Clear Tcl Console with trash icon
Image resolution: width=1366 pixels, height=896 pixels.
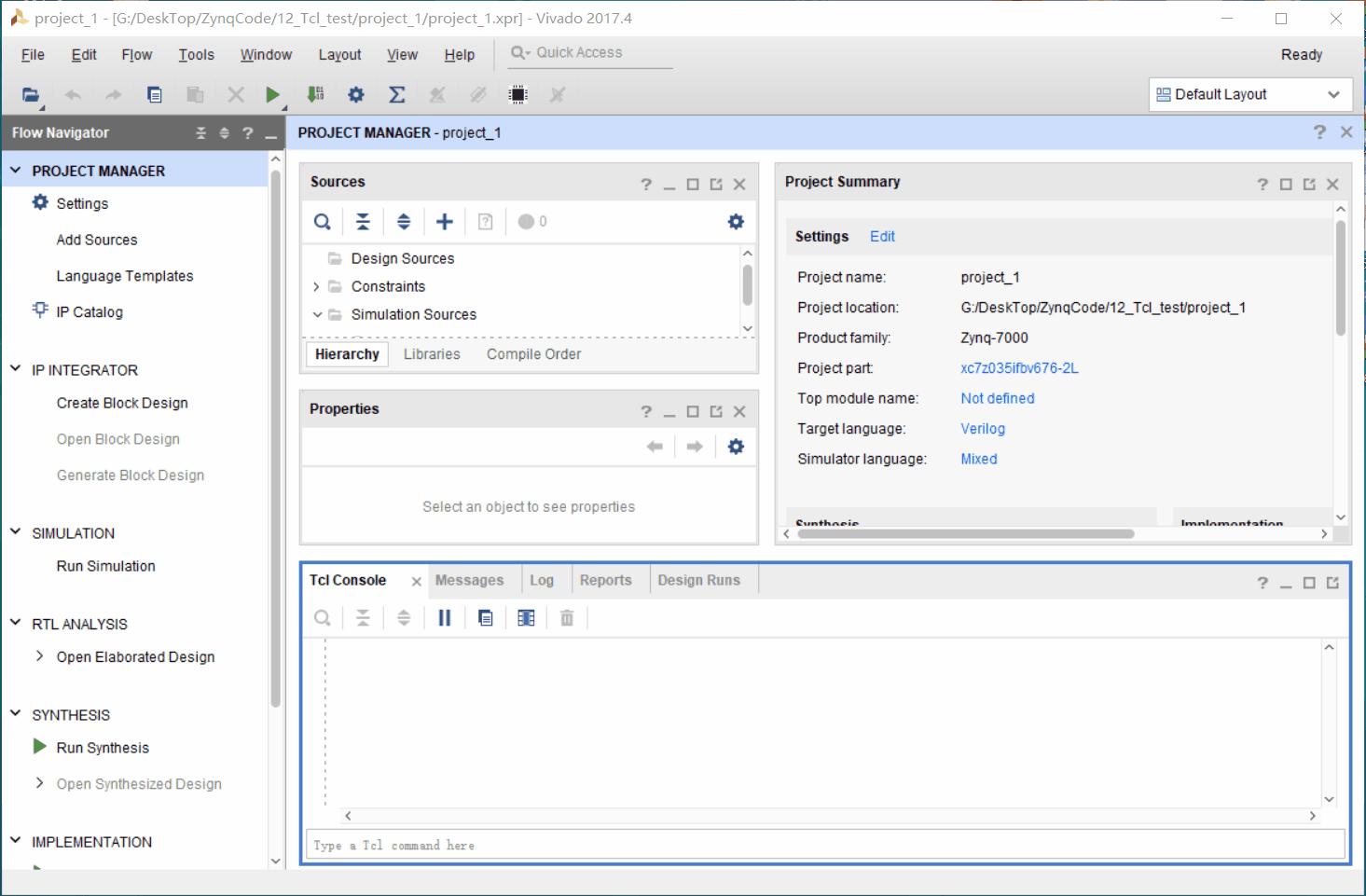coord(567,618)
